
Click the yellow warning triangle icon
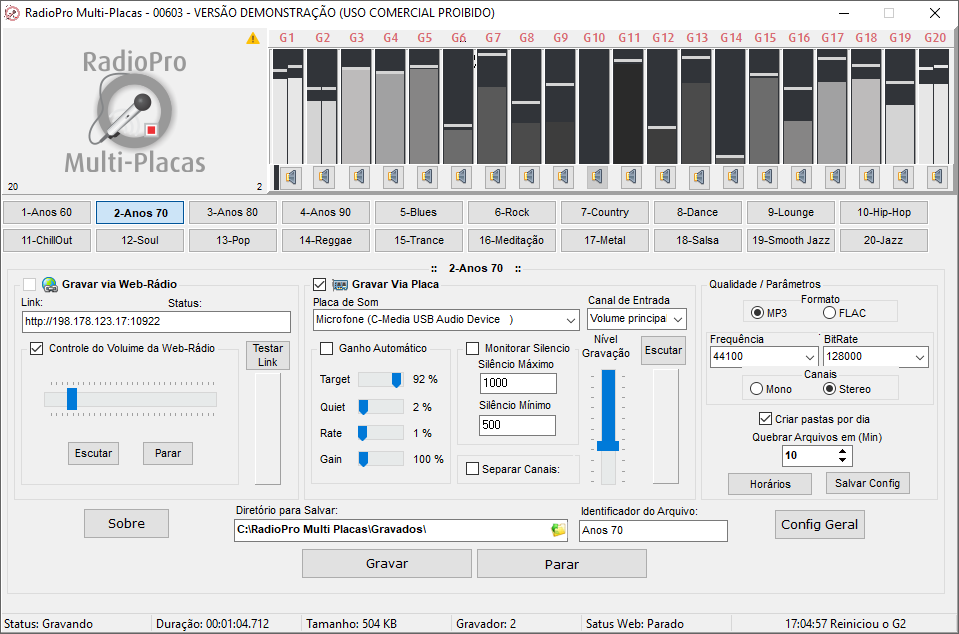point(253,39)
